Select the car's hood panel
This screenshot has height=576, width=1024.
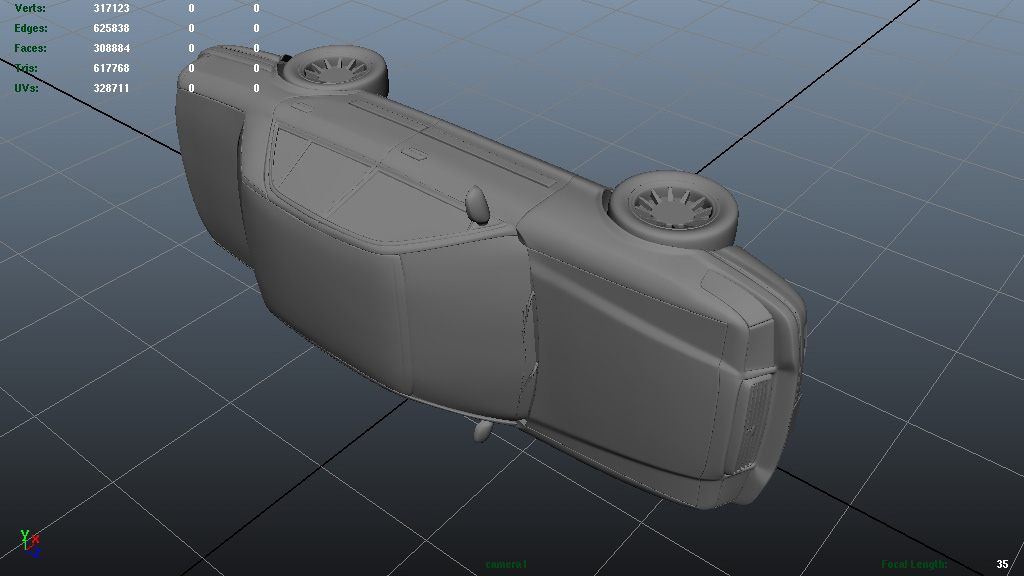point(627,366)
